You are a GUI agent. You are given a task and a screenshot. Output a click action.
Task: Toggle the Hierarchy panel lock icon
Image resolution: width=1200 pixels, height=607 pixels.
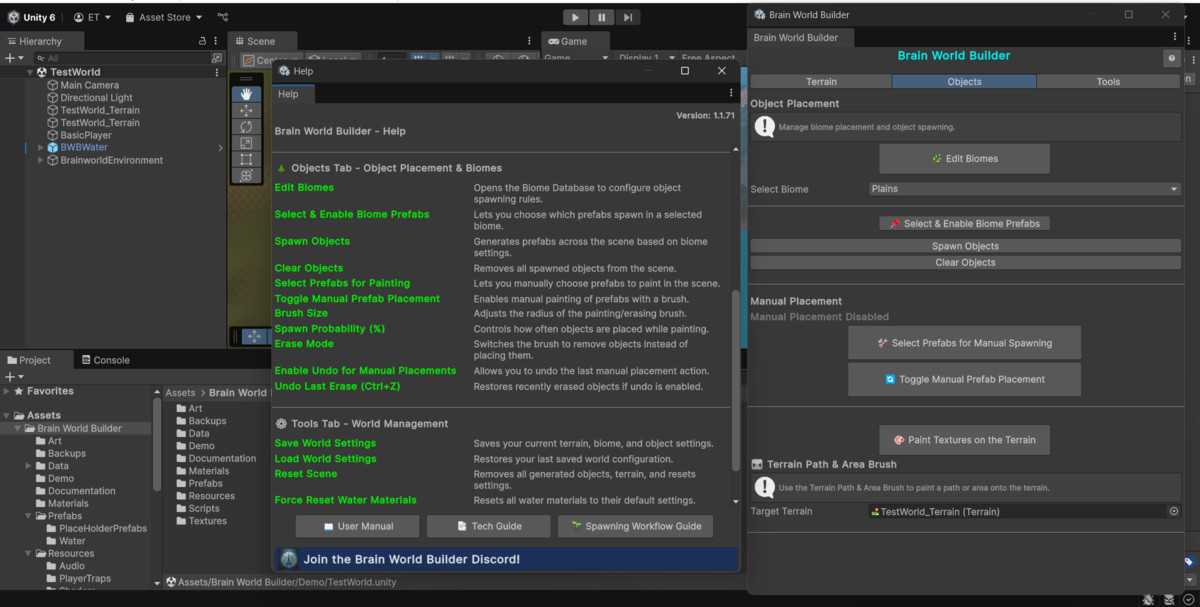202,41
